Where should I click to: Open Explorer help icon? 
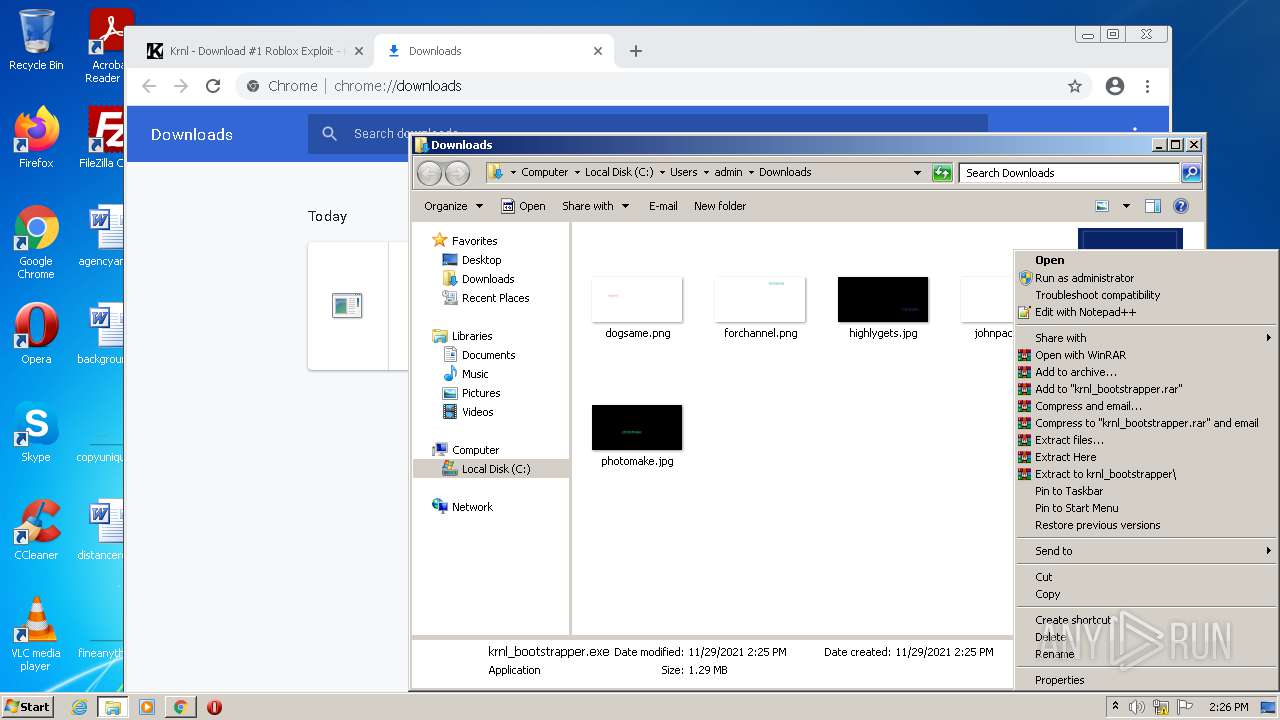1181,206
